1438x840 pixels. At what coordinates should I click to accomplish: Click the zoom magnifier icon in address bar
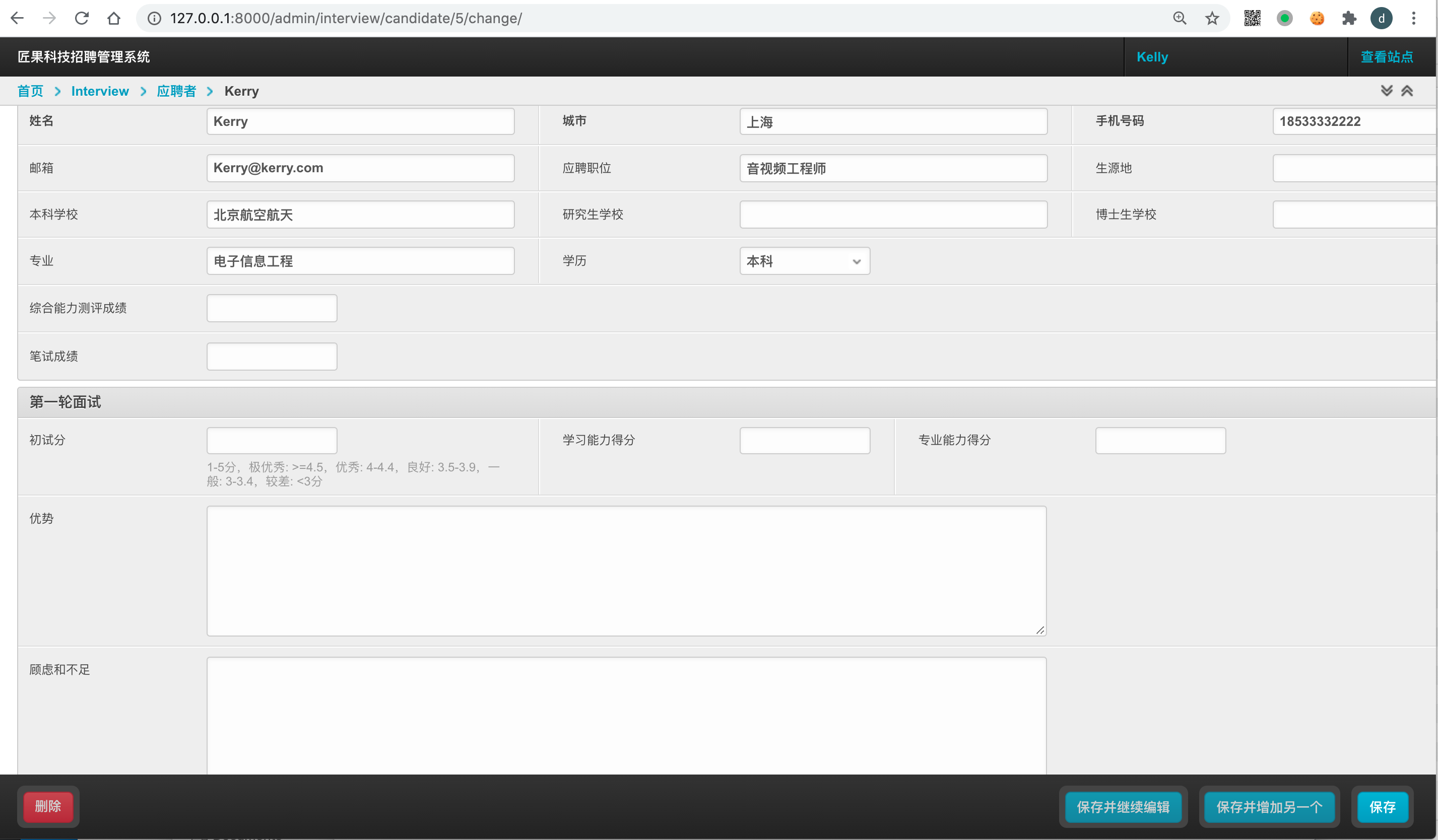coord(1180,18)
